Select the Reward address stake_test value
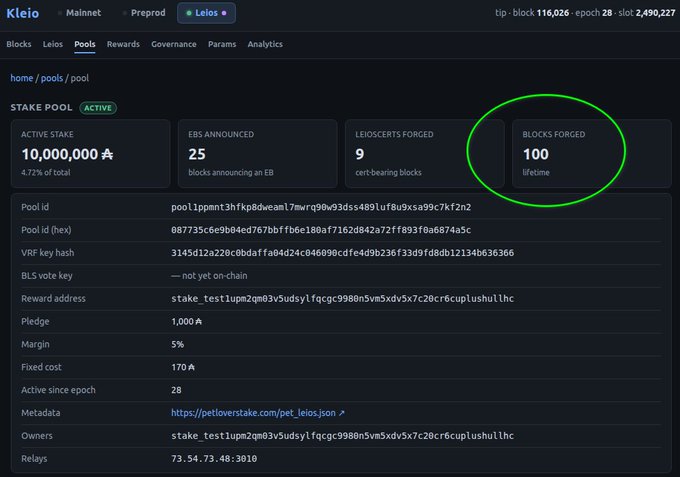The image size is (680, 477). 343,299
